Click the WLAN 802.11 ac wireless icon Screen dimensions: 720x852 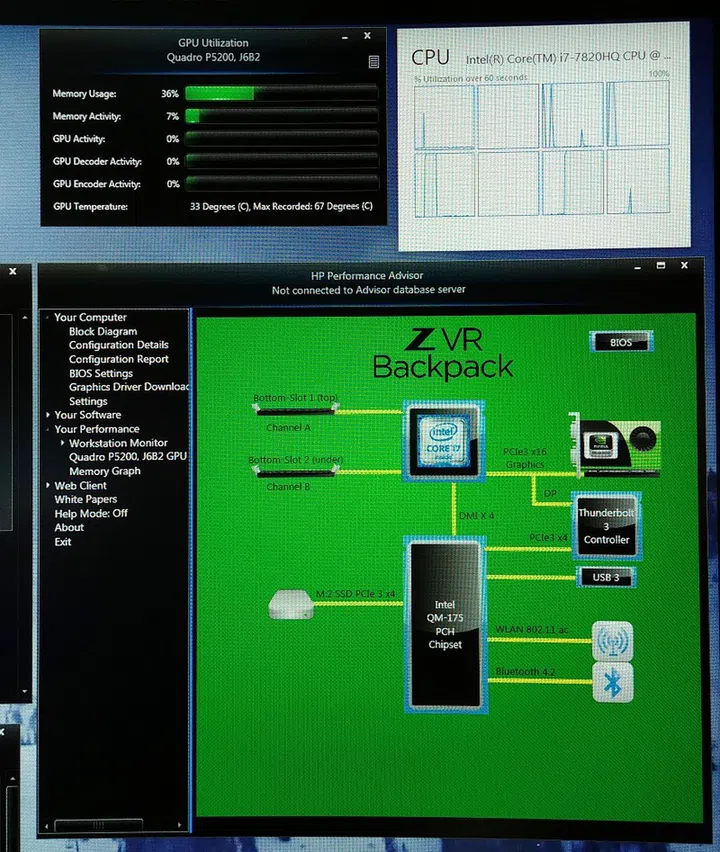[612, 640]
